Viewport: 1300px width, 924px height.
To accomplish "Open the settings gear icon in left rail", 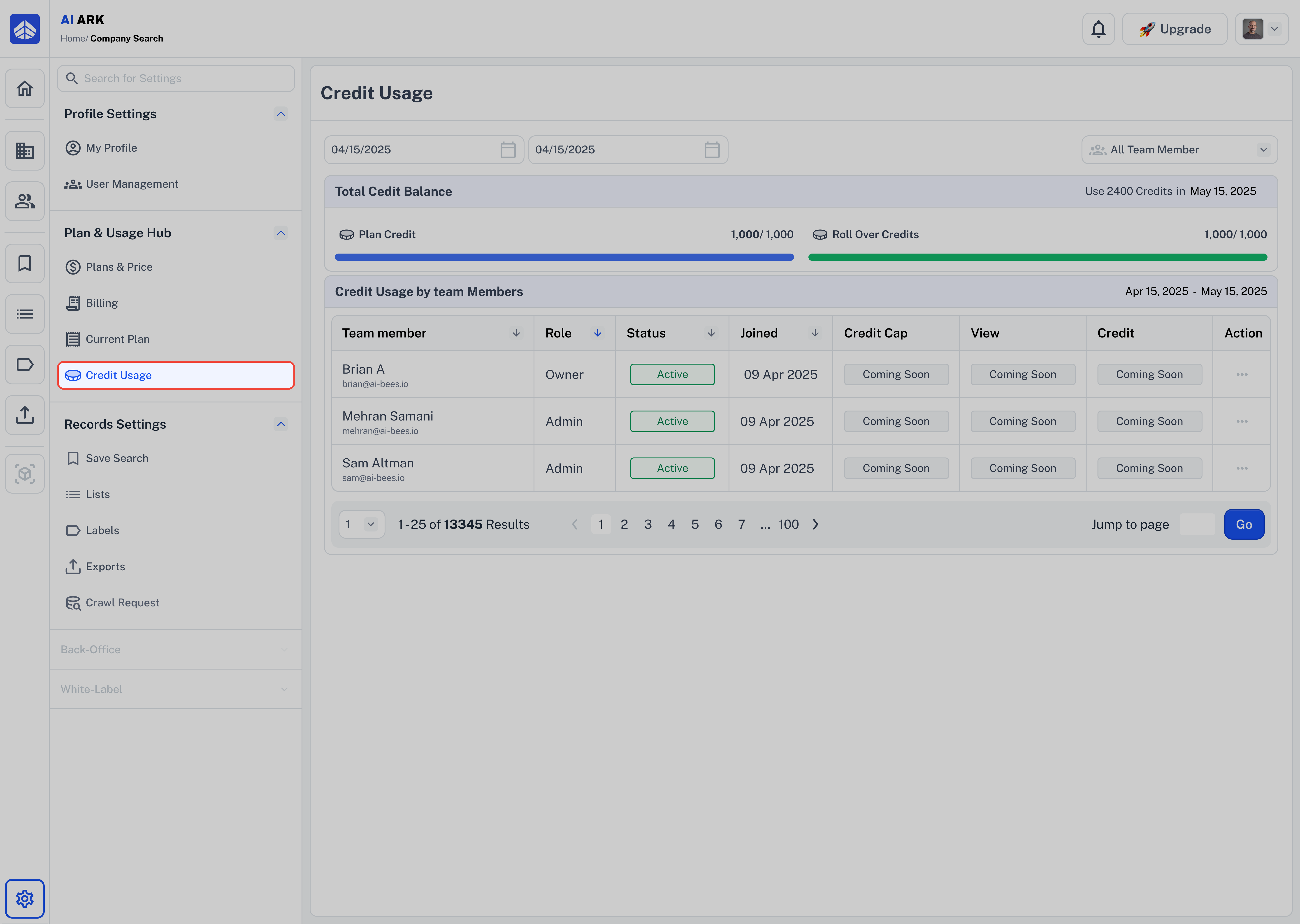I will pyautogui.click(x=24, y=899).
